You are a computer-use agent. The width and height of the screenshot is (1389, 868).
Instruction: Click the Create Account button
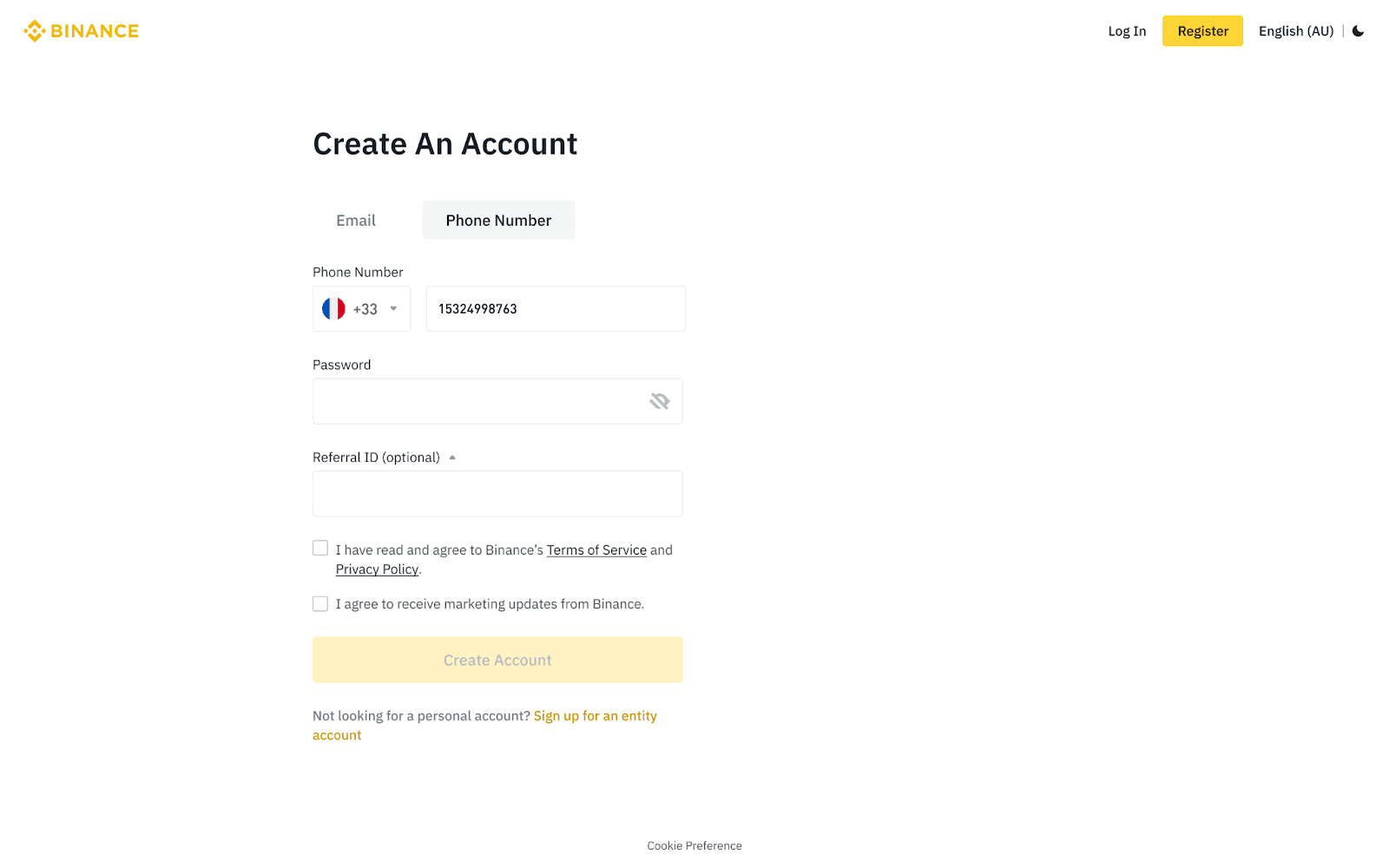[x=497, y=661]
